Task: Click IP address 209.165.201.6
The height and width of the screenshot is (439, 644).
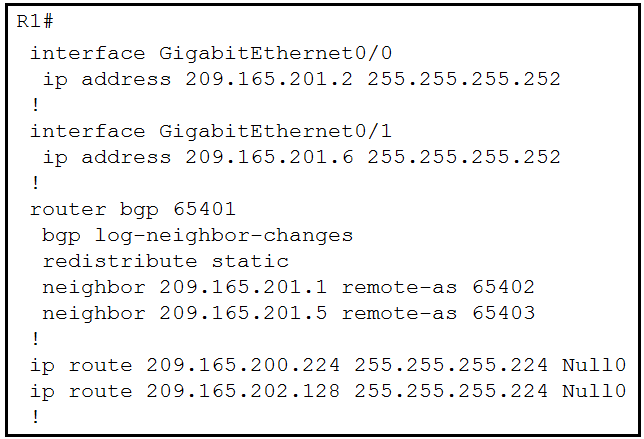Action: [269, 157]
